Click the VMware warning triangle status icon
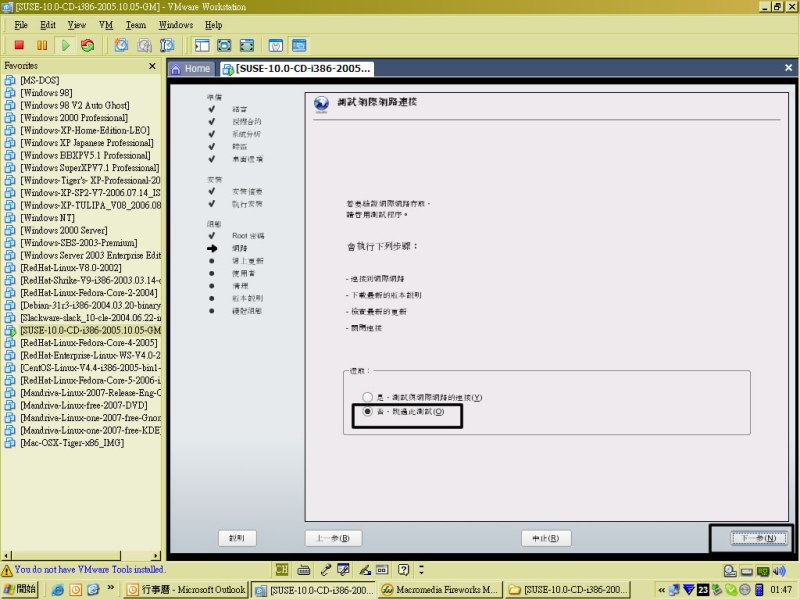This screenshot has height=600, width=800. pyautogui.click(x=7, y=570)
